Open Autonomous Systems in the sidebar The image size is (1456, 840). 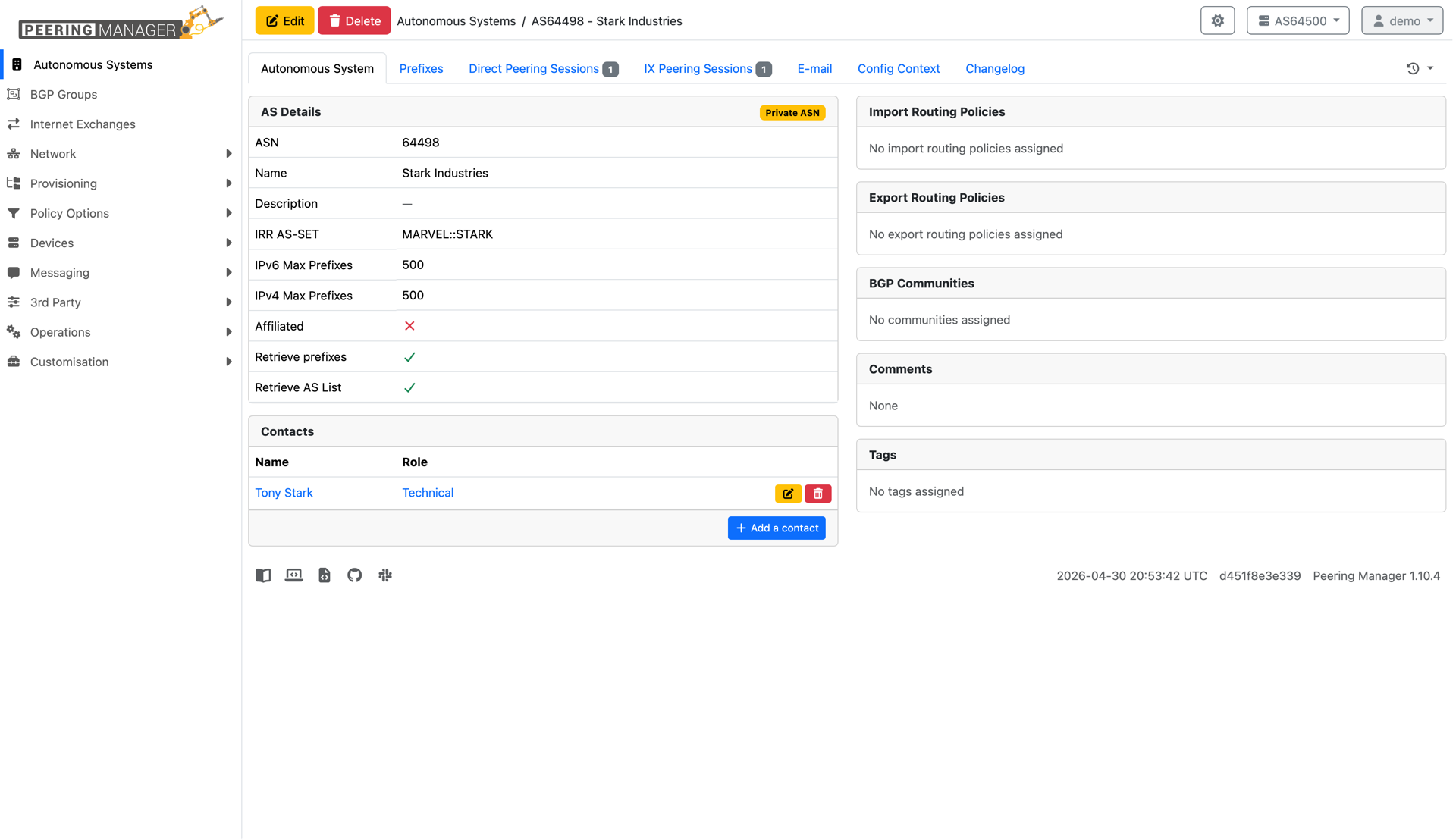pos(93,65)
